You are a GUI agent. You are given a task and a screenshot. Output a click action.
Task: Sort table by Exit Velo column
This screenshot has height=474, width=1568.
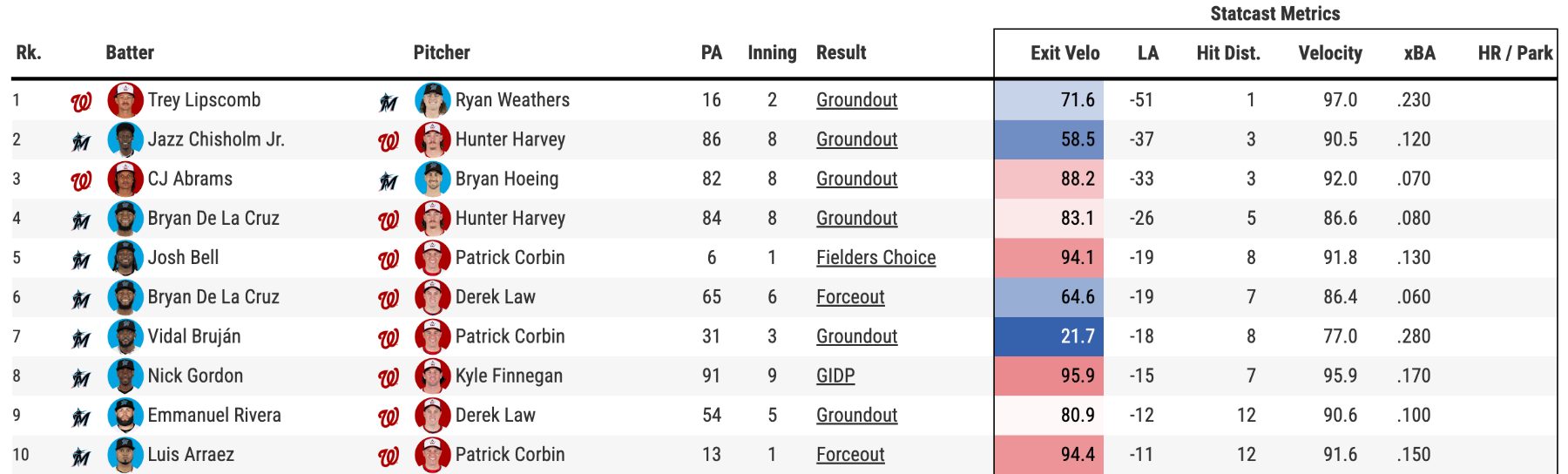coord(1064,53)
